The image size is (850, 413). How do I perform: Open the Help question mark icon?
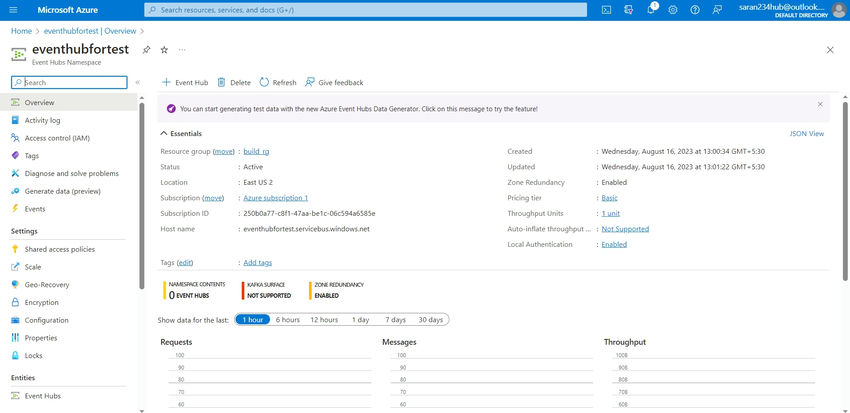(695, 10)
